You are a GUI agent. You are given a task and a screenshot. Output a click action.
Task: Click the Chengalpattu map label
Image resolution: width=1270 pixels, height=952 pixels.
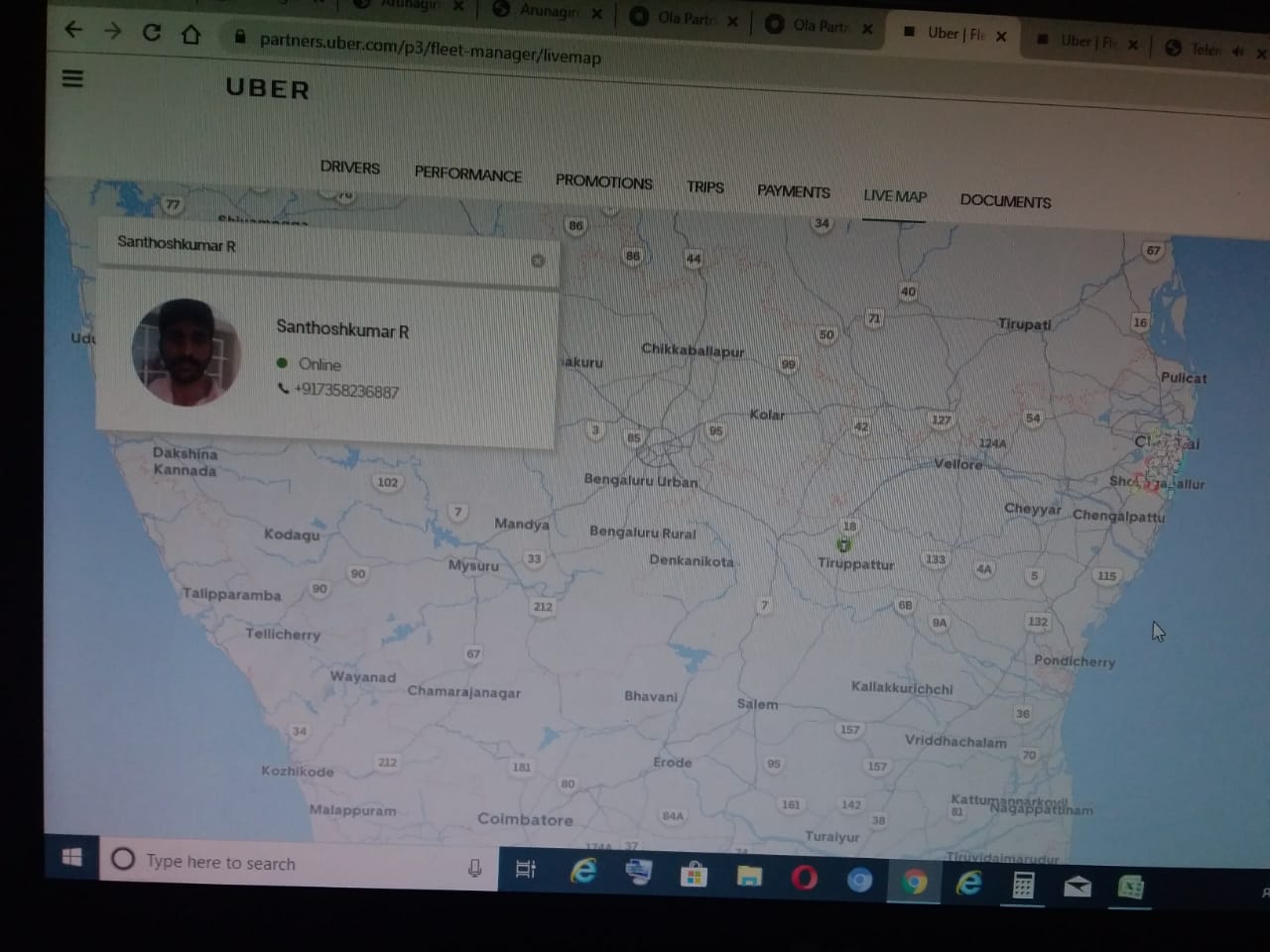pos(1118,516)
